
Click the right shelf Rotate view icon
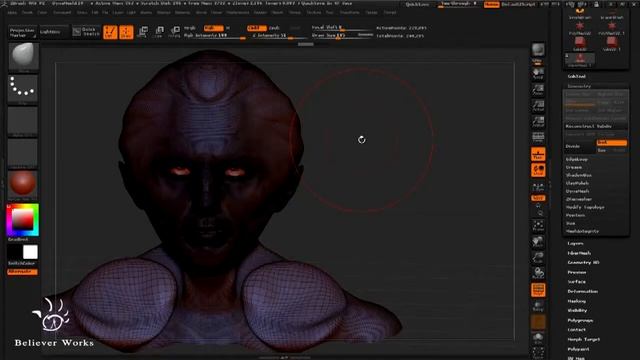click(x=538, y=273)
